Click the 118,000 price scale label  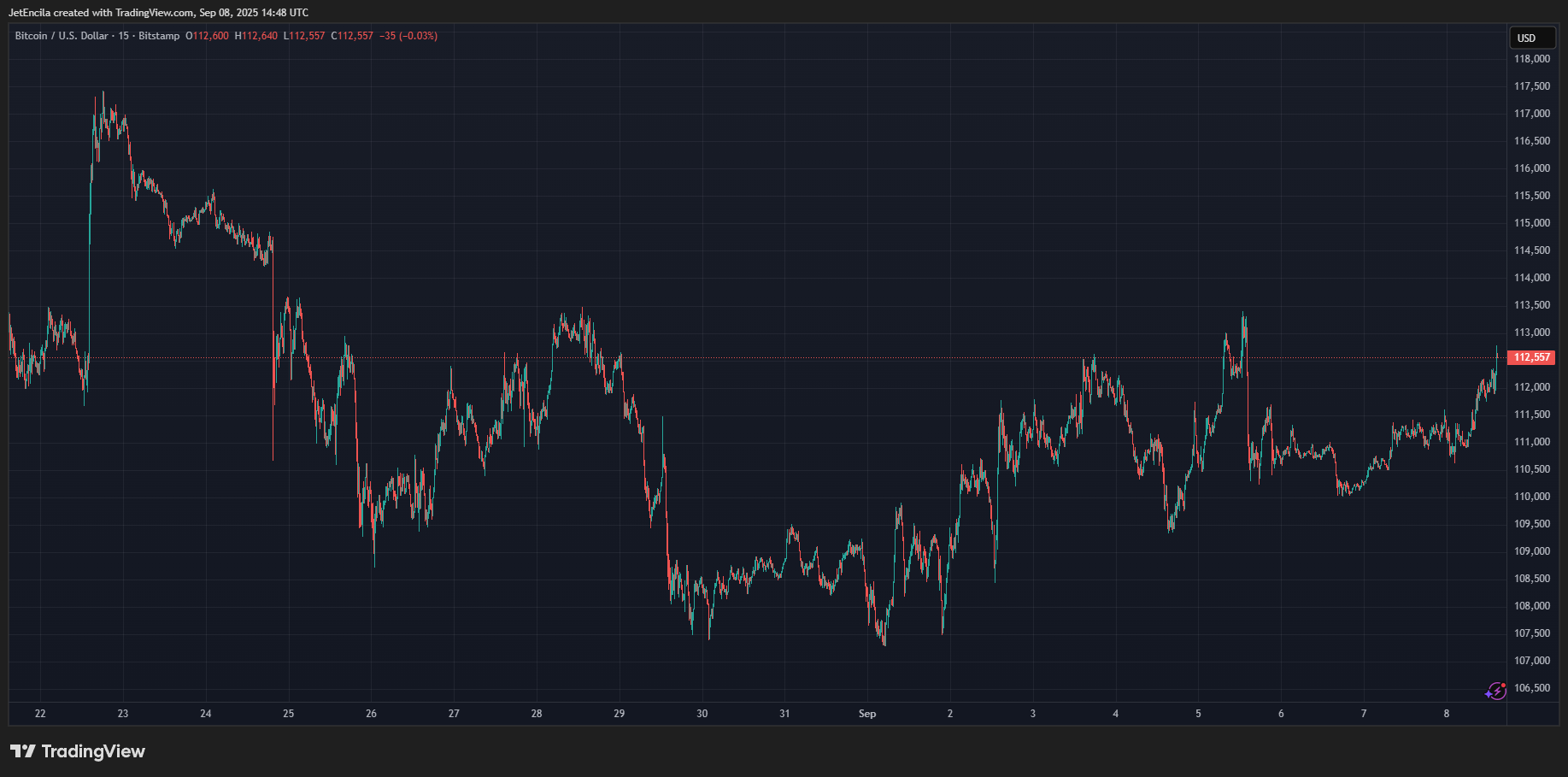tap(1532, 59)
